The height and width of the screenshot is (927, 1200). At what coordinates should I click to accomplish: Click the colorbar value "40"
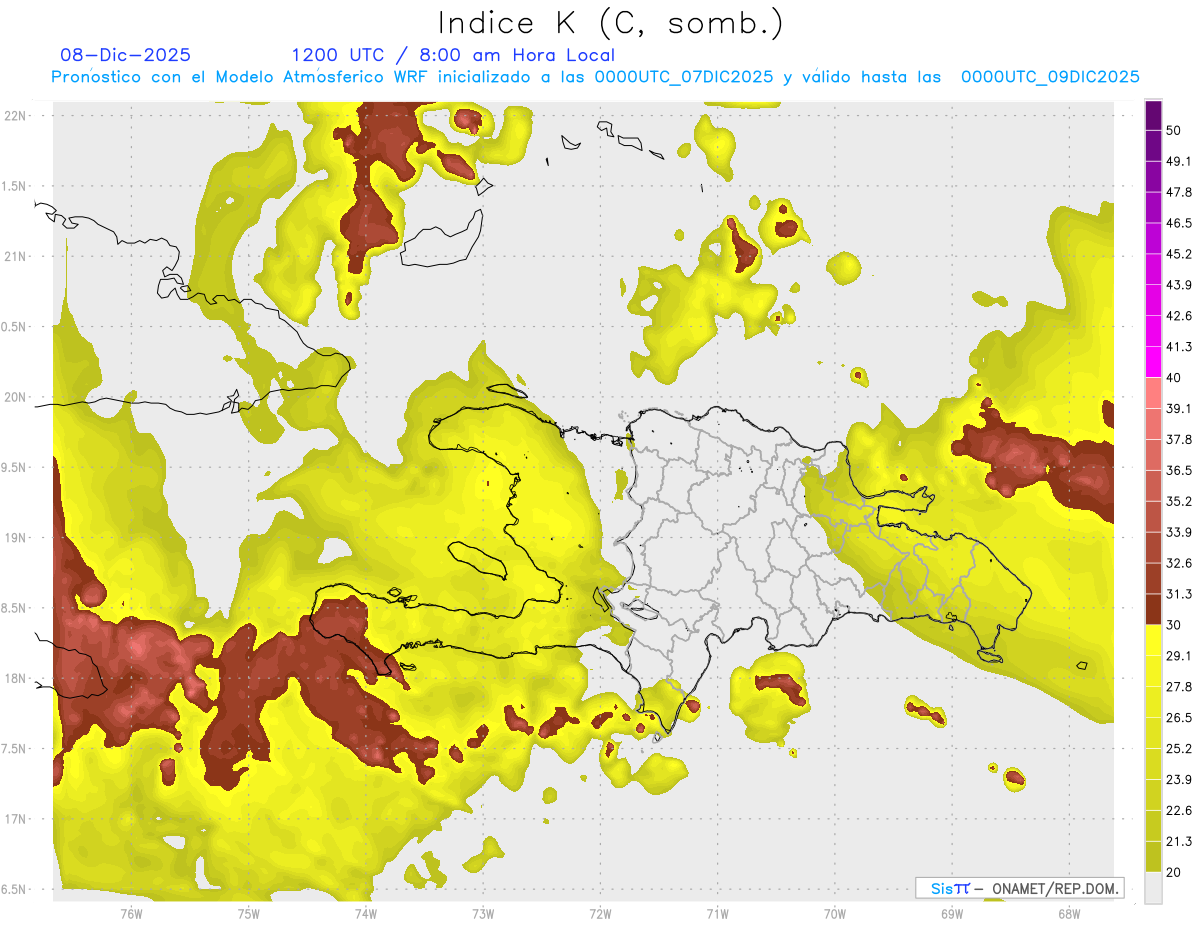click(1175, 378)
